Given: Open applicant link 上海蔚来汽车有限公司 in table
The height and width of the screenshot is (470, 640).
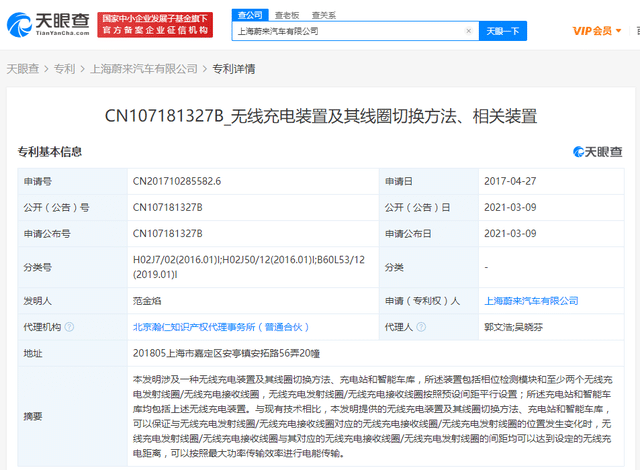Looking at the screenshot, I should click(x=531, y=300).
